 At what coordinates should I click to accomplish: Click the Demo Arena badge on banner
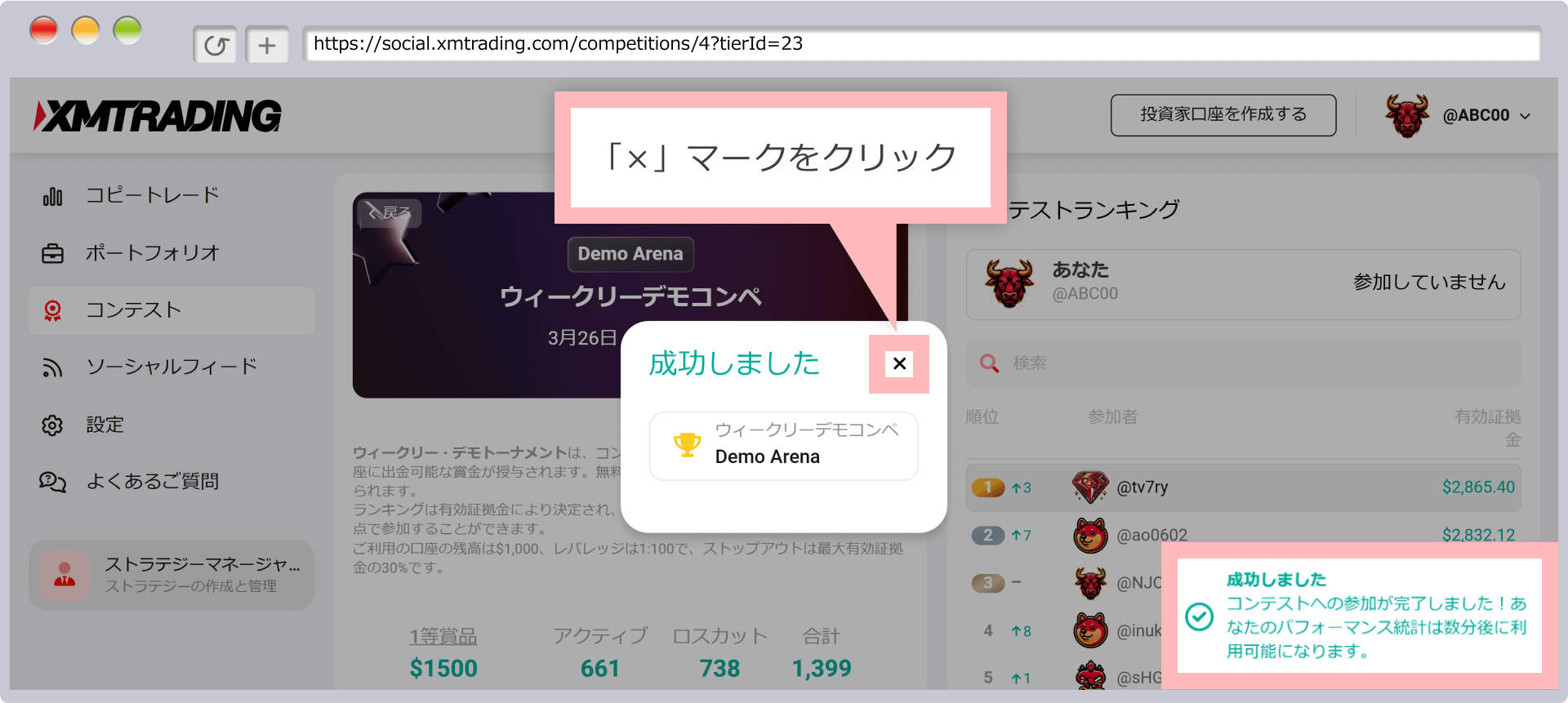coord(630,254)
